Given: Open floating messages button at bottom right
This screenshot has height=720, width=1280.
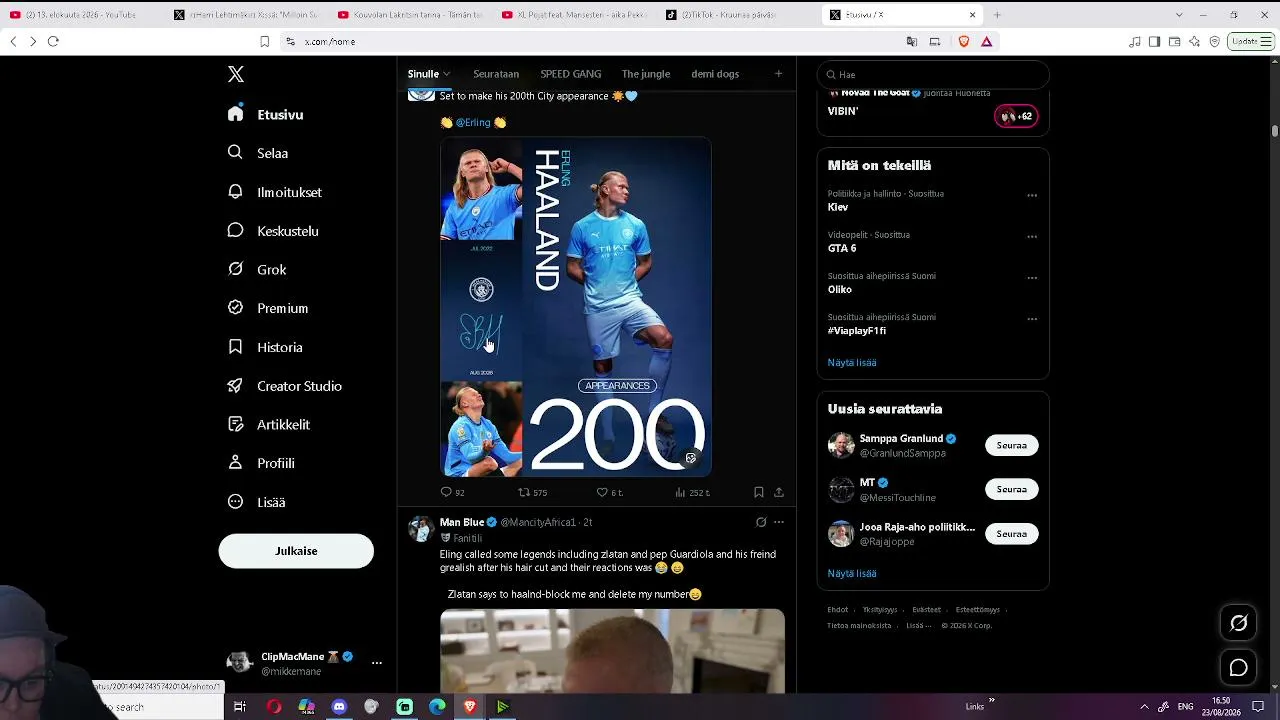Looking at the screenshot, I should 1239,668.
